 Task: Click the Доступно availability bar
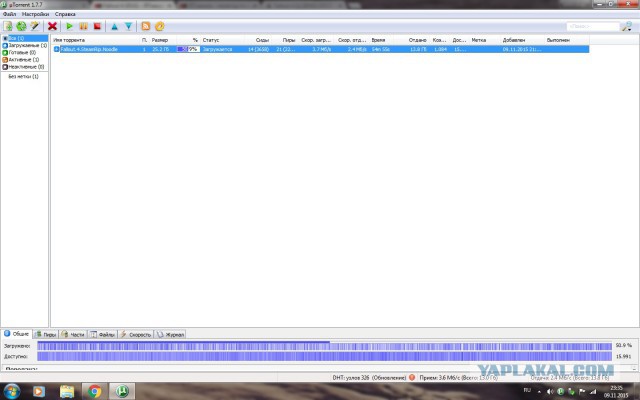click(324, 356)
